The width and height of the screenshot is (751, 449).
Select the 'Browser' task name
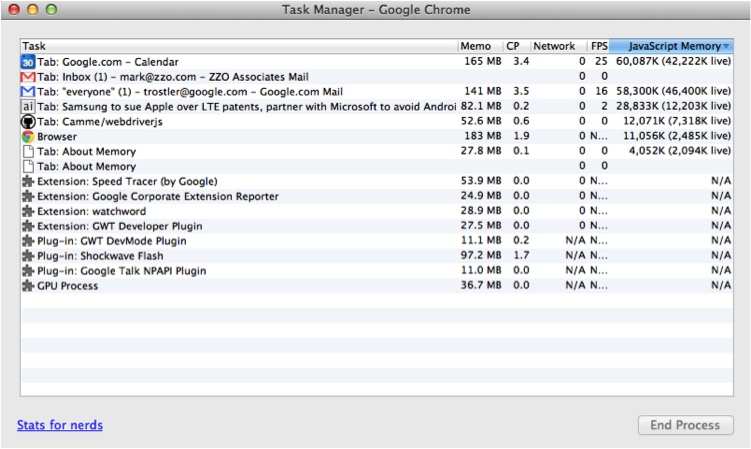click(57, 137)
